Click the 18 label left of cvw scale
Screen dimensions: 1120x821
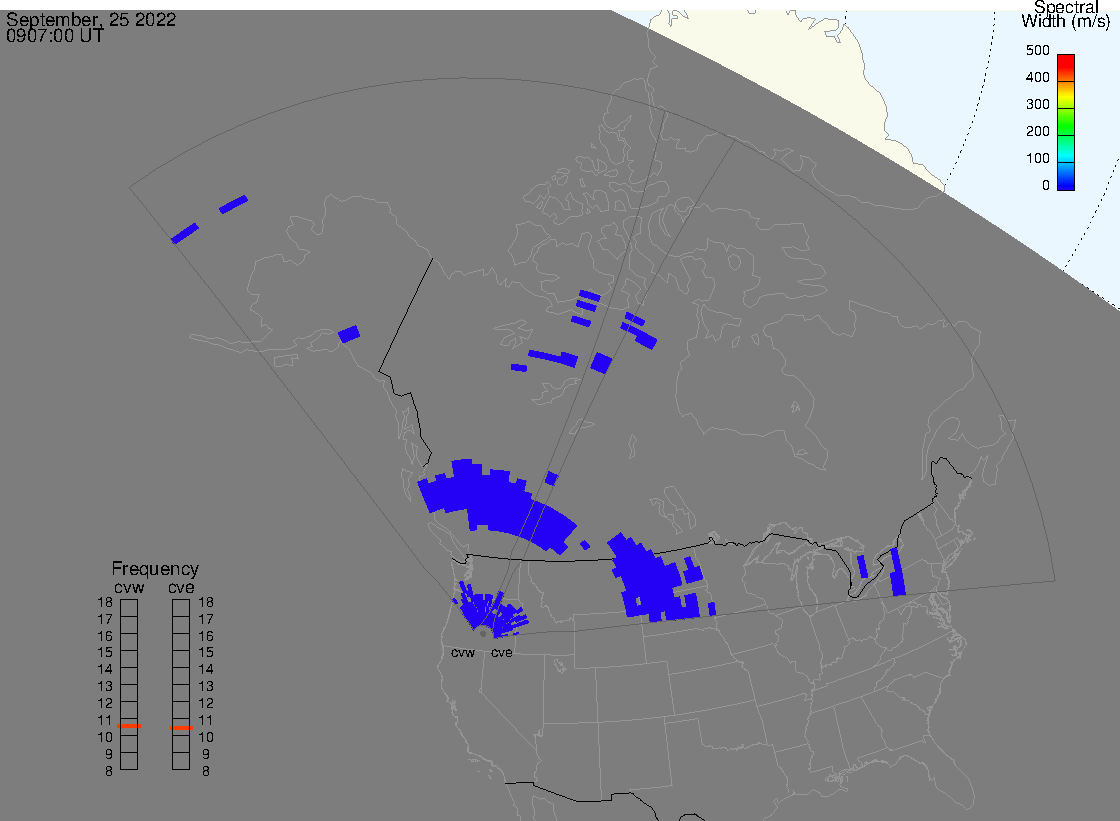pos(105,602)
